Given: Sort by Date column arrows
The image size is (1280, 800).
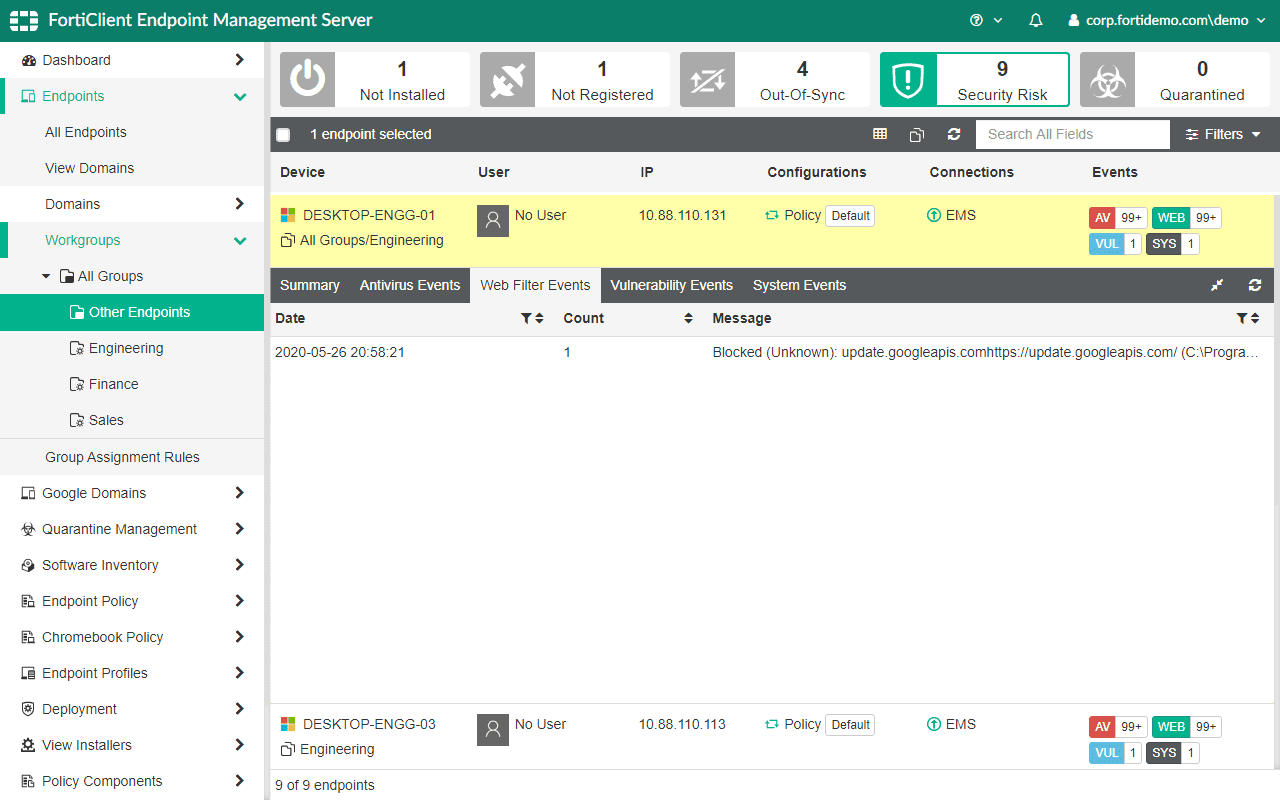Looking at the screenshot, I should (x=539, y=318).
